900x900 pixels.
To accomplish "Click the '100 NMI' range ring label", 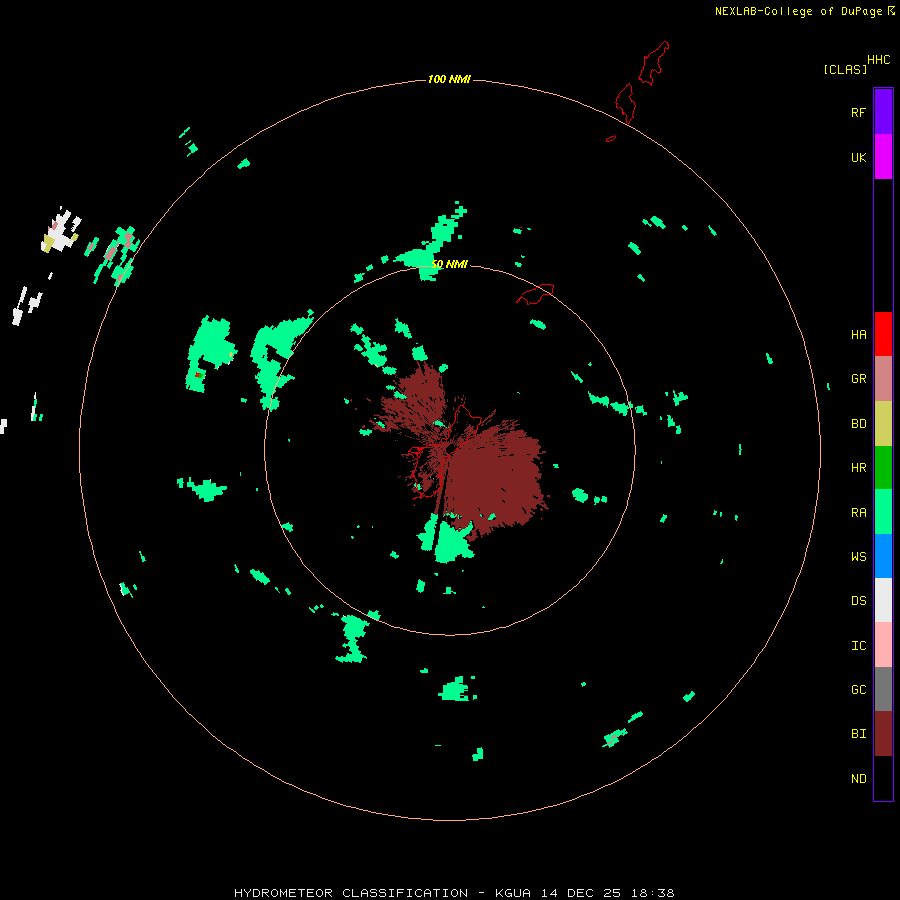I will pyautogui.click(x=449, y=79).
